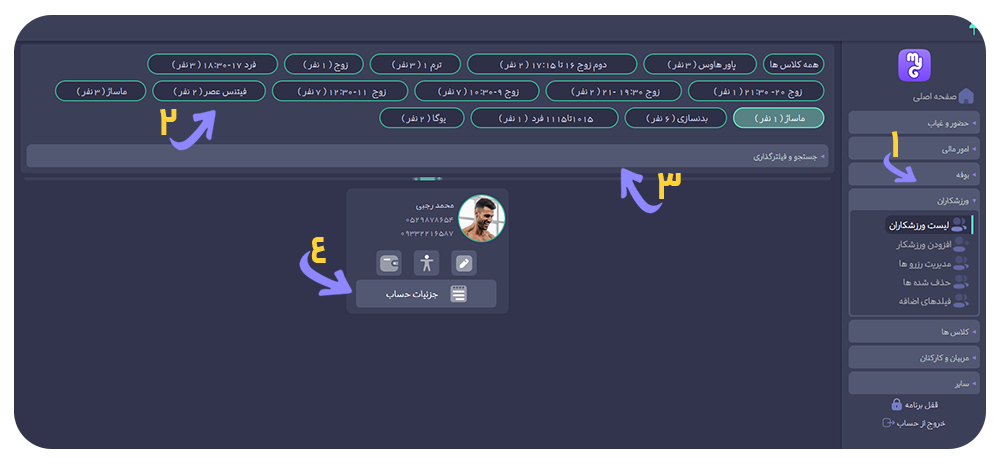Image resolution: width=1000 pixels, height=464 pixels.
Task: Filter by زوج ۱۱-۱۲:۳۰ (۷ نفر) class
Action: click(340, 91)
